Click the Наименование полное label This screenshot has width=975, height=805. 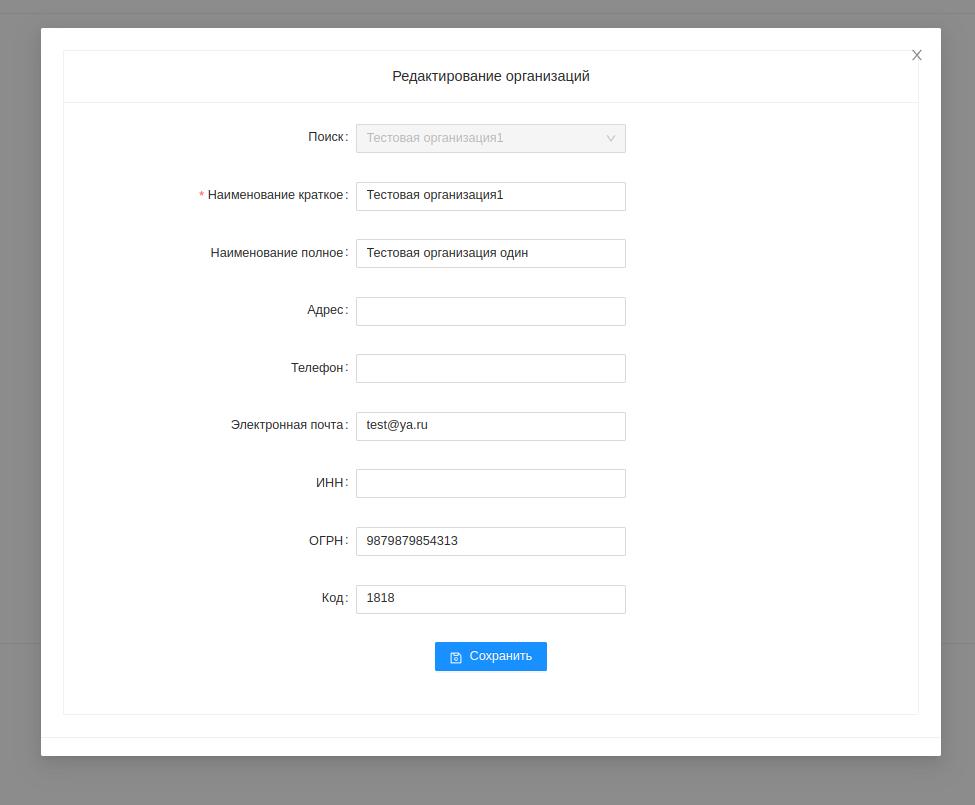coord(277,253)
